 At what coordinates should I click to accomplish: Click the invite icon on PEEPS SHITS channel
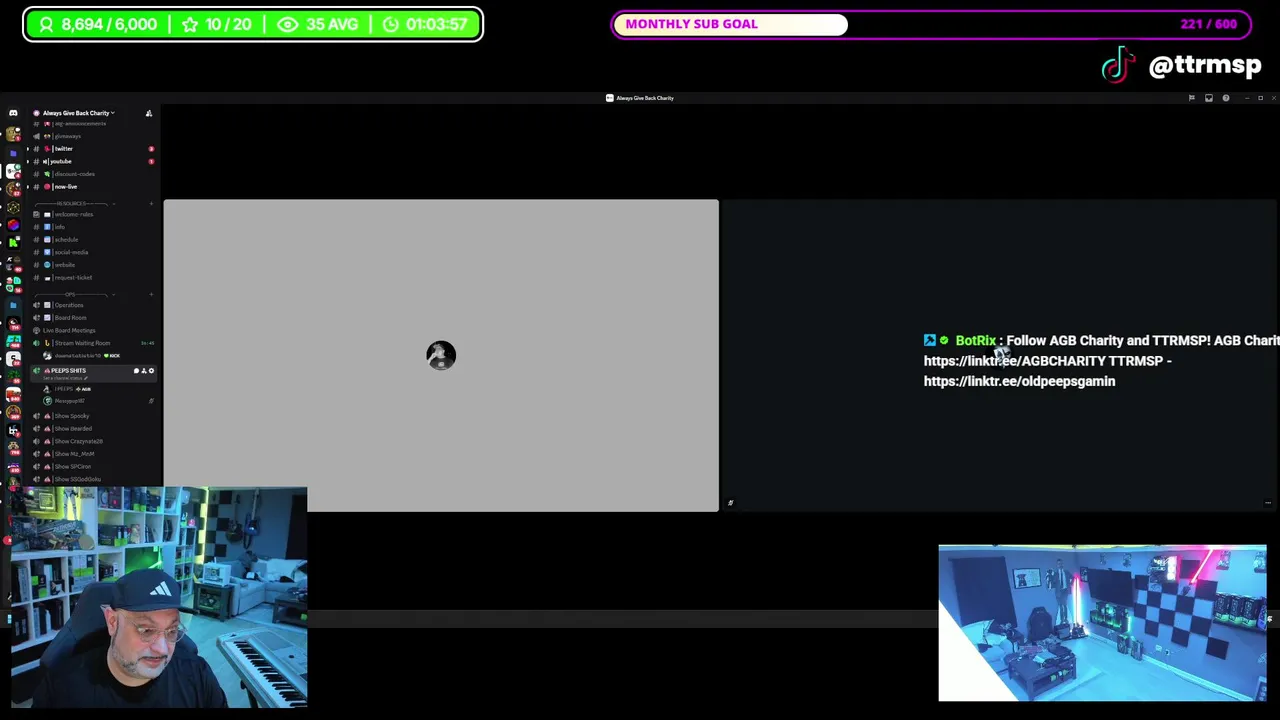pyautogui.click(x=144, y=371)
